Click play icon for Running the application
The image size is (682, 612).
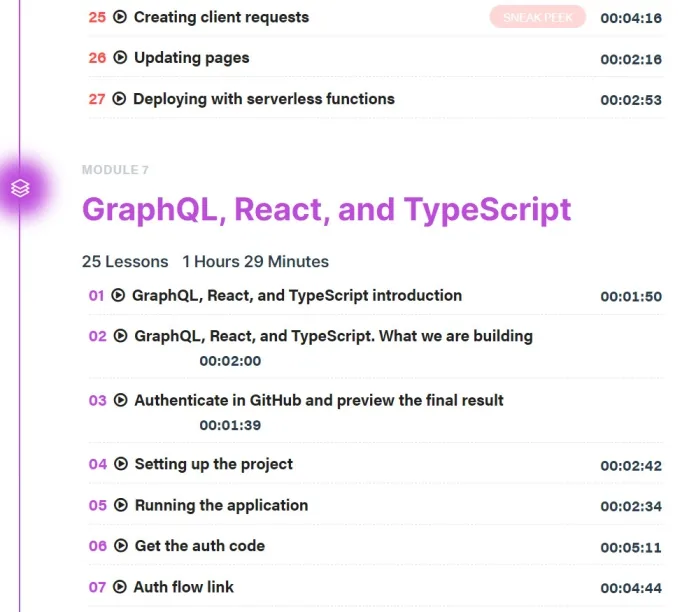click(121, 505)
